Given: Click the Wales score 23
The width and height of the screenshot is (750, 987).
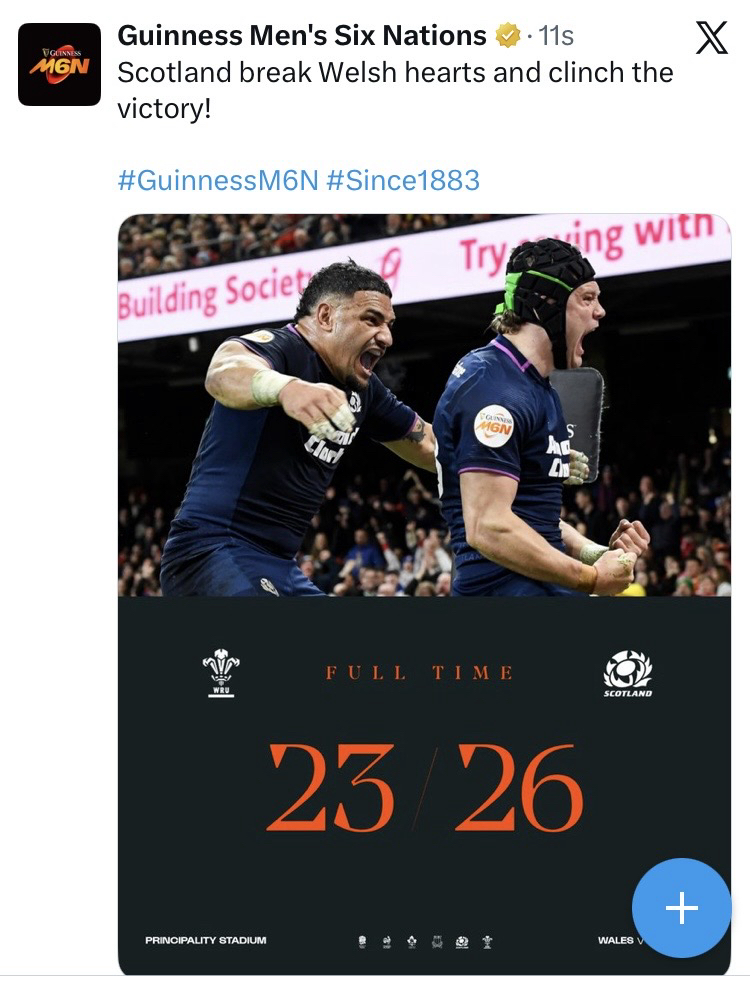Looking at the screenshot, I should [x=330, y=787].
